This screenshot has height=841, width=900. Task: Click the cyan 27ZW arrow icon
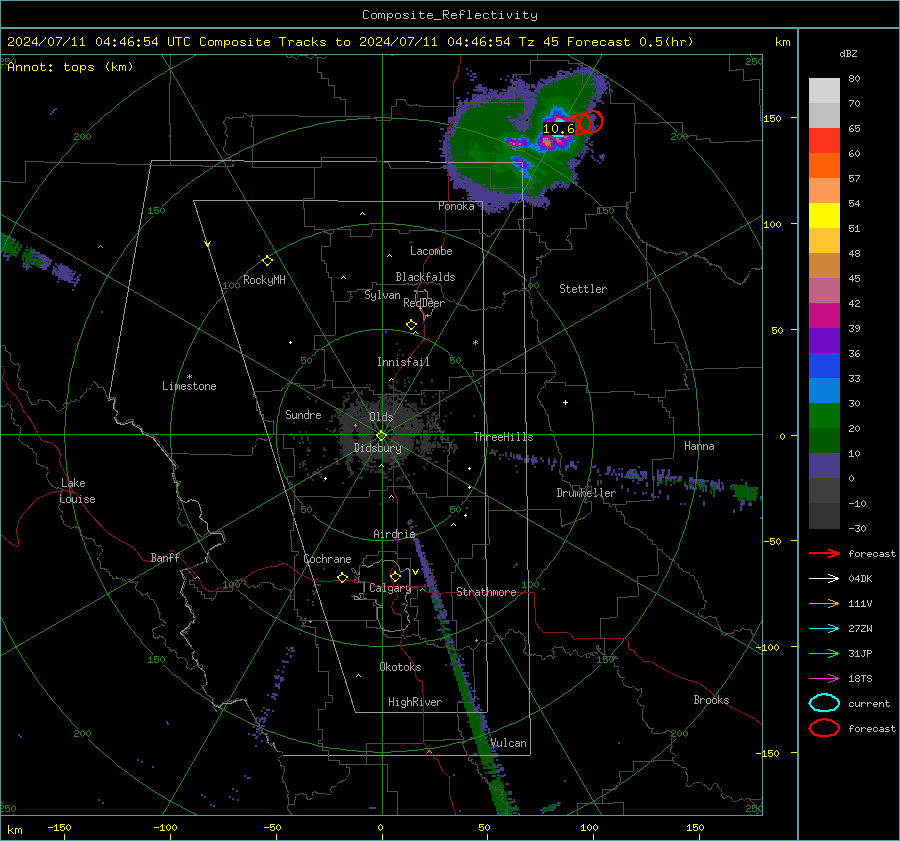coord(824,628)
